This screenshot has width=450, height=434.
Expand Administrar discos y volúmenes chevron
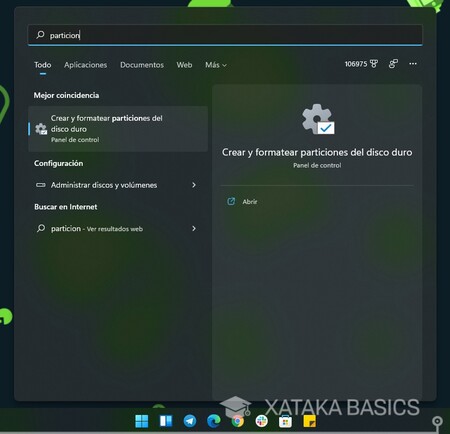tap(194, 185)
